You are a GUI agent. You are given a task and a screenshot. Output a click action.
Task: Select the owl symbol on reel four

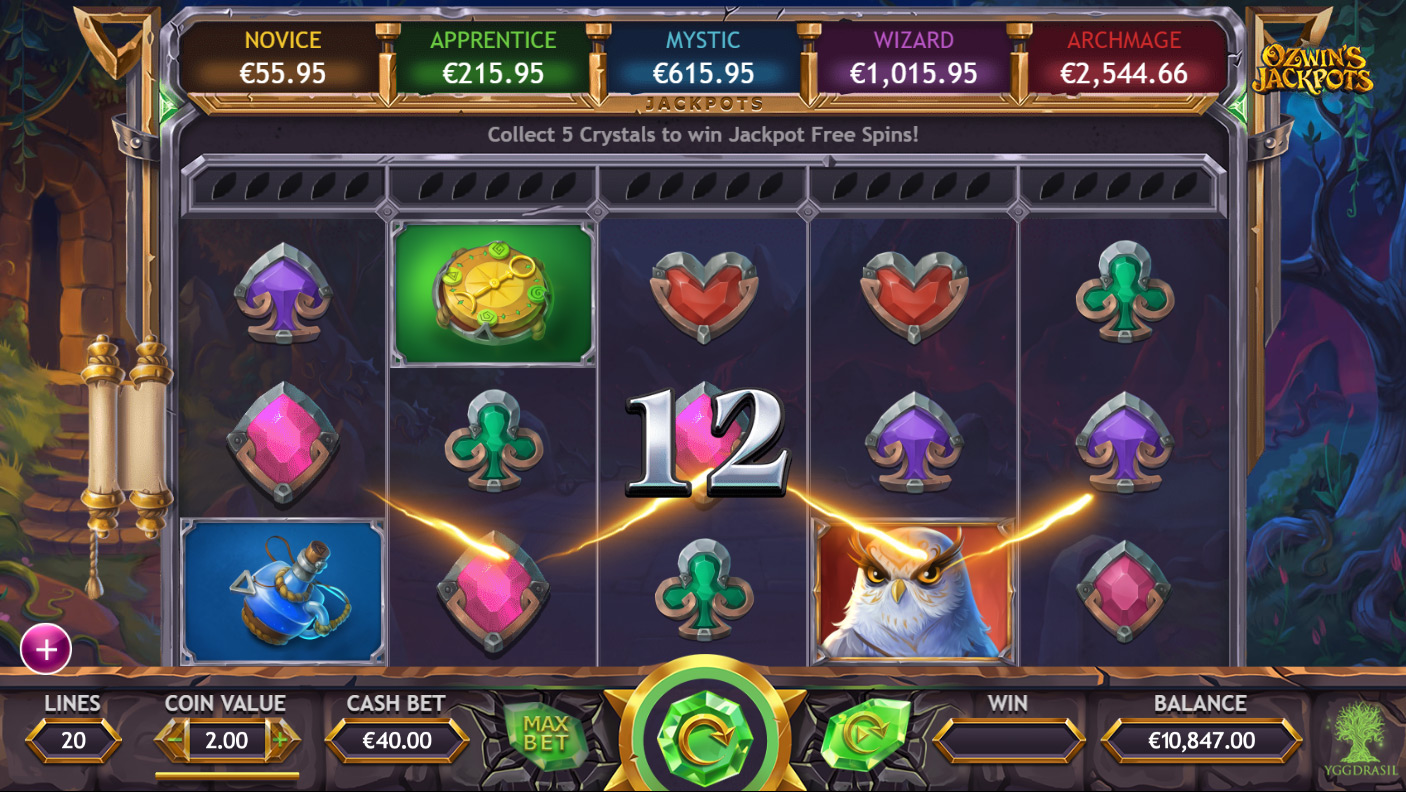coord(913,590)
